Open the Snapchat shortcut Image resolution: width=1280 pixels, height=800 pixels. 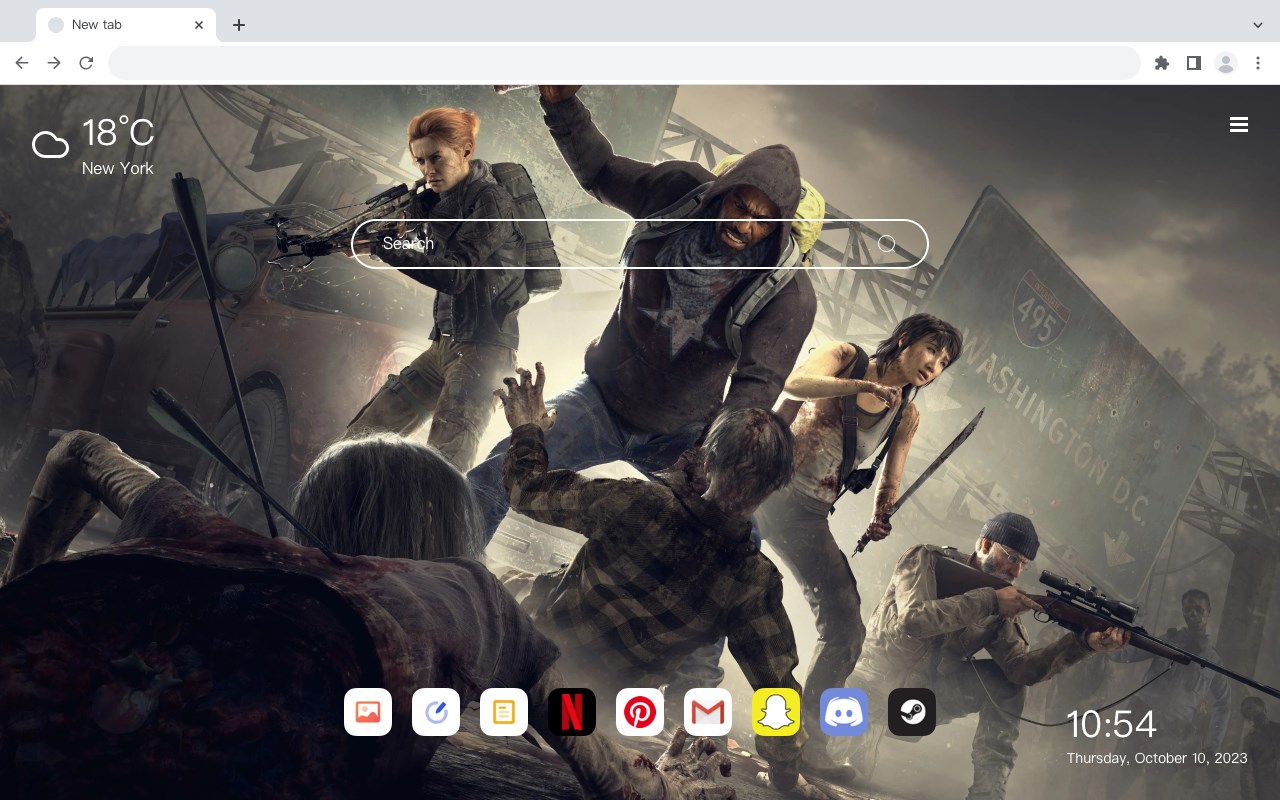tap(776, 712)
